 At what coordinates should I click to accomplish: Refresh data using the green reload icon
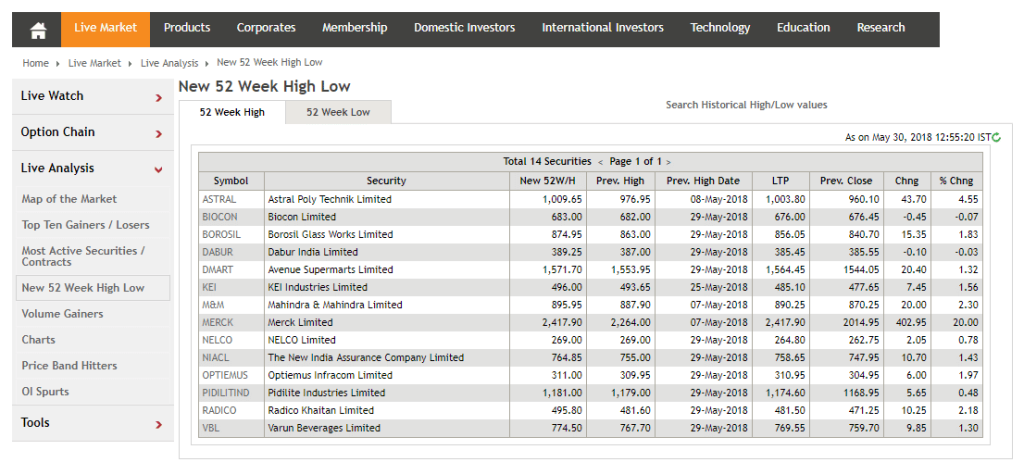997,137
